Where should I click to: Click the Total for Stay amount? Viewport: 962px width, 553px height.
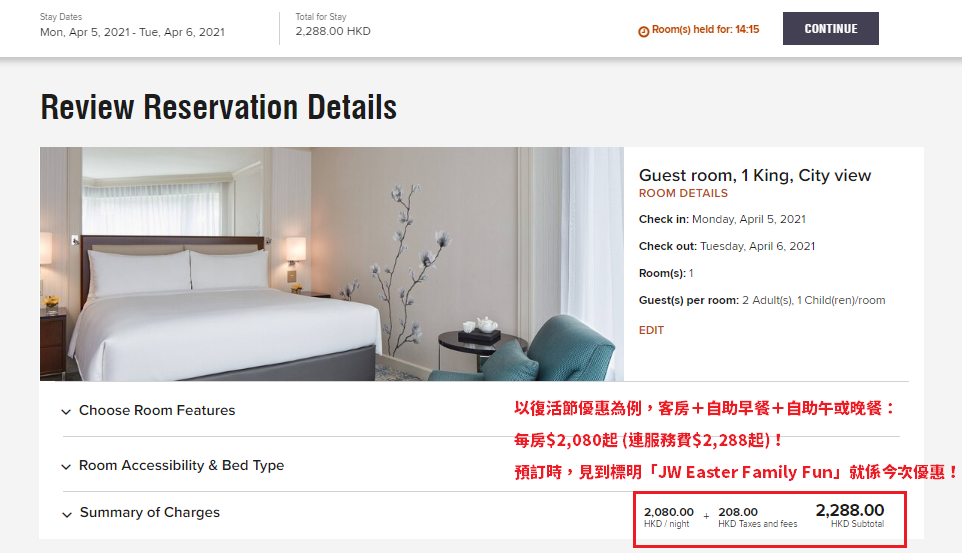pyautogui.click(x=333, y=31)
